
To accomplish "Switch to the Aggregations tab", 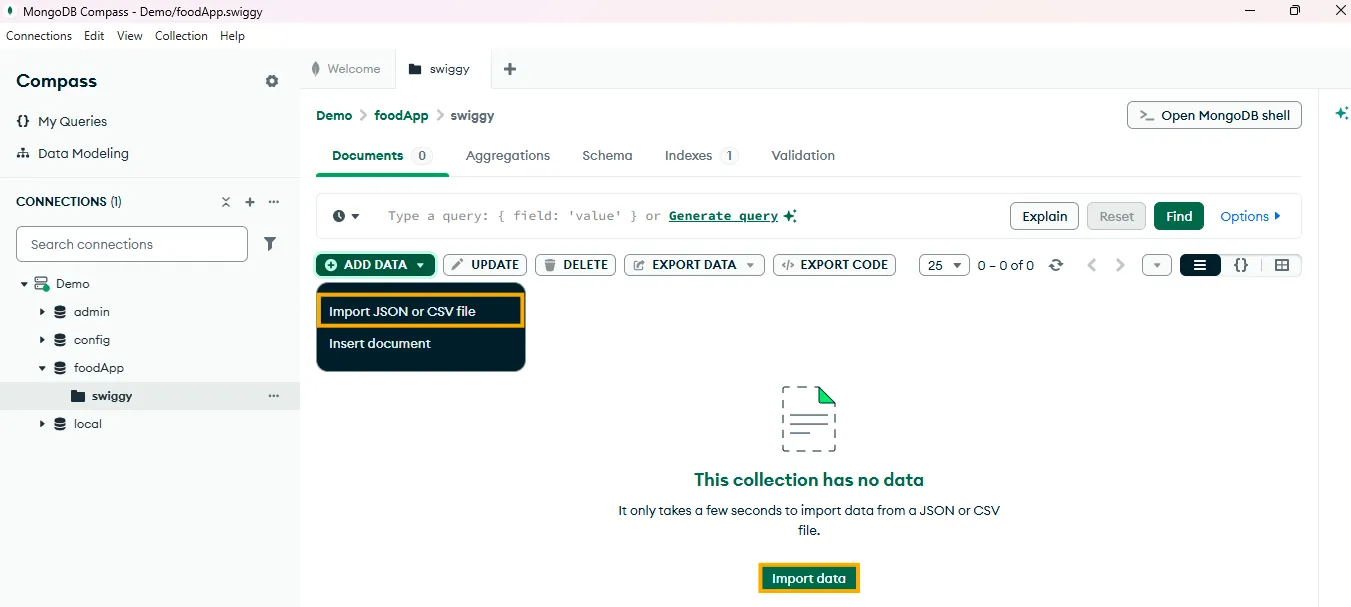I will (x=508, y=155).
